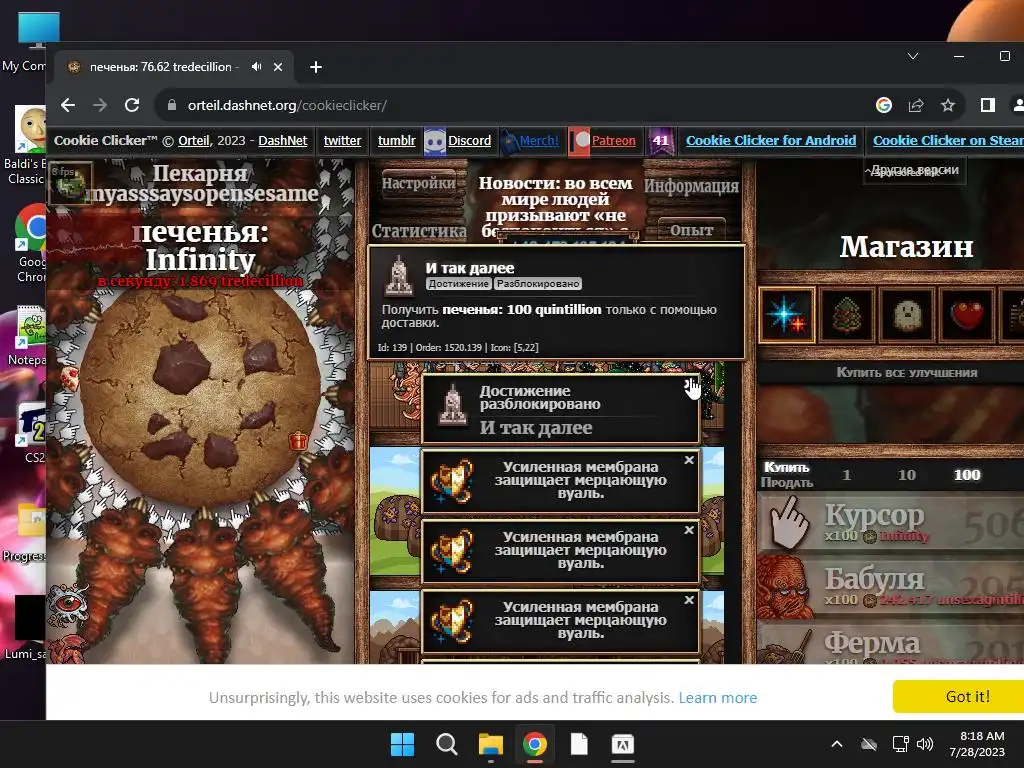The height and width of the screenshot is (768, 1024).
Task: Click the heart Valentine season upgrade
Action: (967, 315)
